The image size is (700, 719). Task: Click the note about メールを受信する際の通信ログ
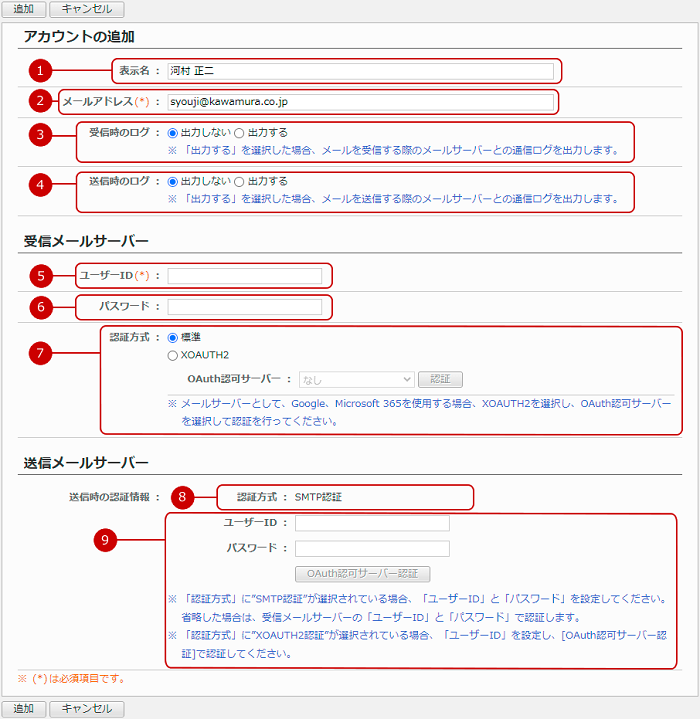pyautogui.click(x=394, y=150)
